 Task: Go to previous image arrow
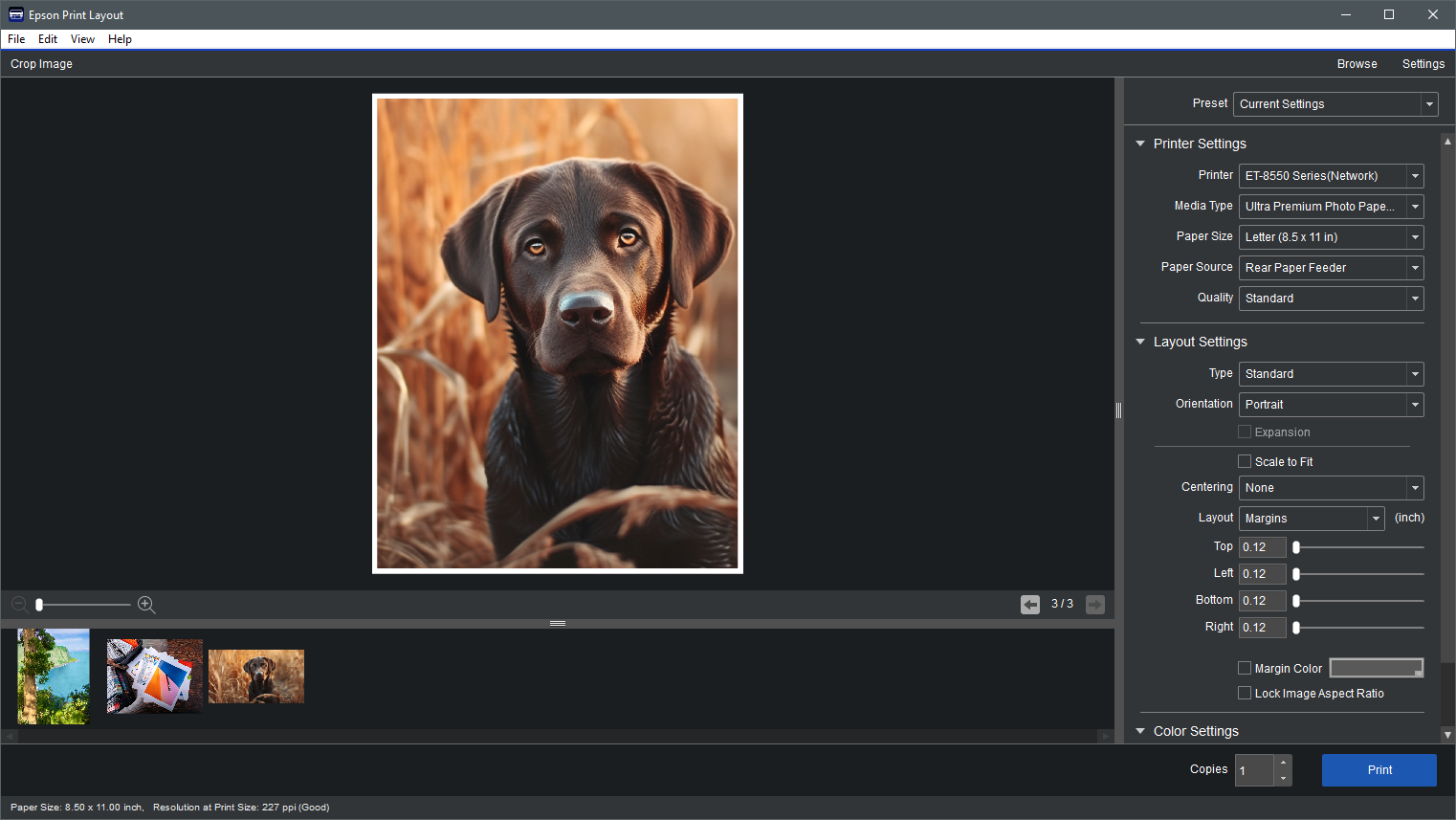pyautogui.click(x=1030, y=605)
